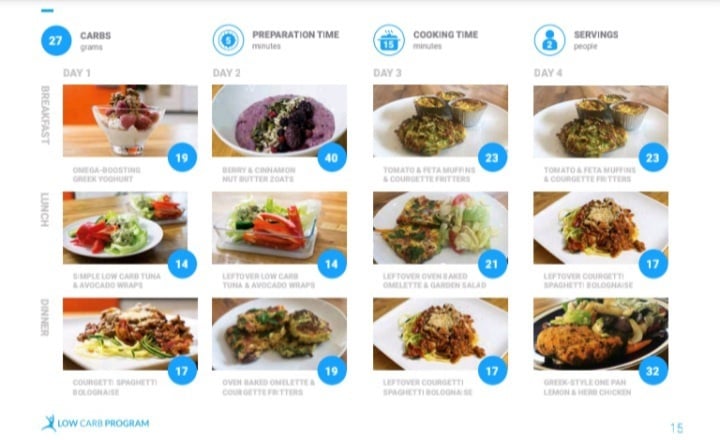Select Greek-Style One Pan Chicken photo
The height and width of the screenshot is (440, 720).
point(601,334)
